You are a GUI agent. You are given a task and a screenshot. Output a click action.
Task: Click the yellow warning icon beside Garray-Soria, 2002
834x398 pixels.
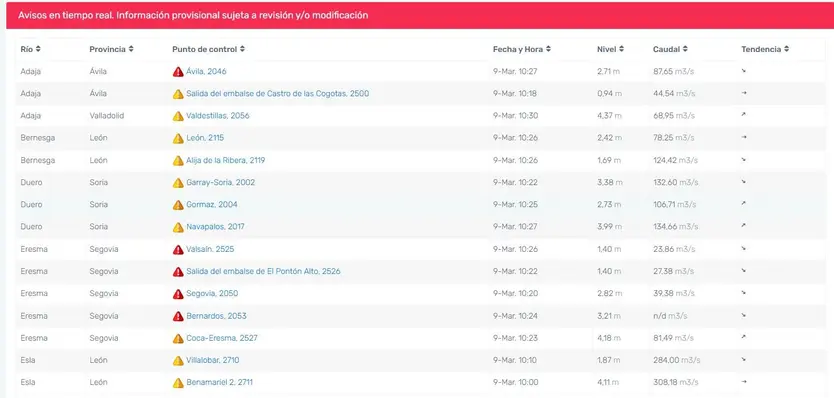click(x=178, y=183)
